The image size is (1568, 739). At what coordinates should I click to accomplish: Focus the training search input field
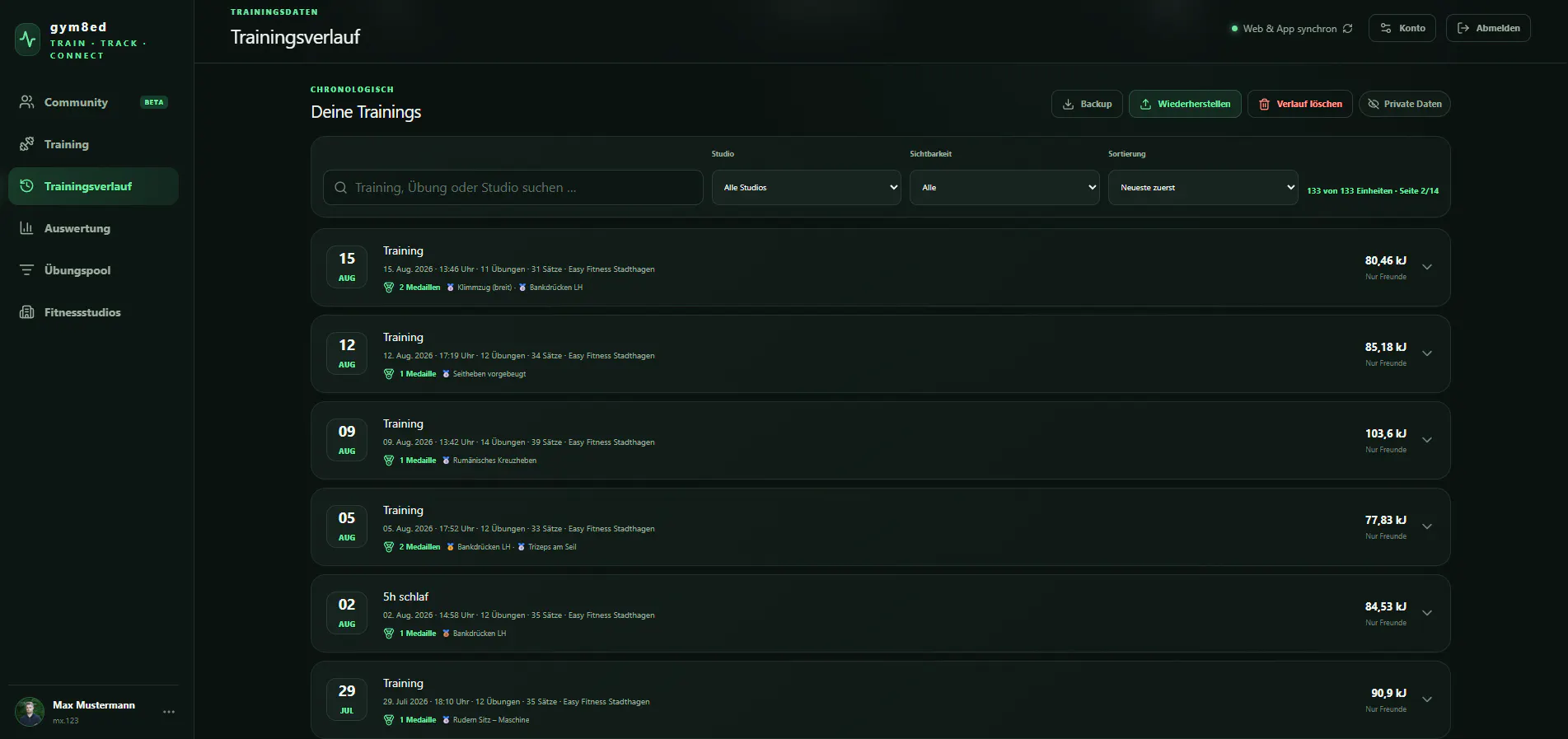tap(513, 188)
